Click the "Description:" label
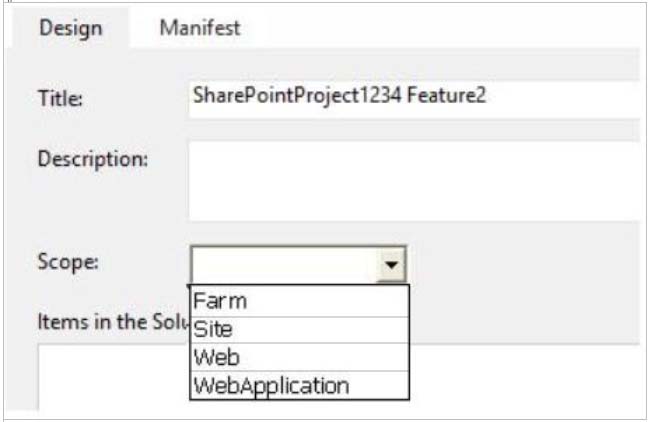This screenshot has height=422, width=649. pos(93,159)
